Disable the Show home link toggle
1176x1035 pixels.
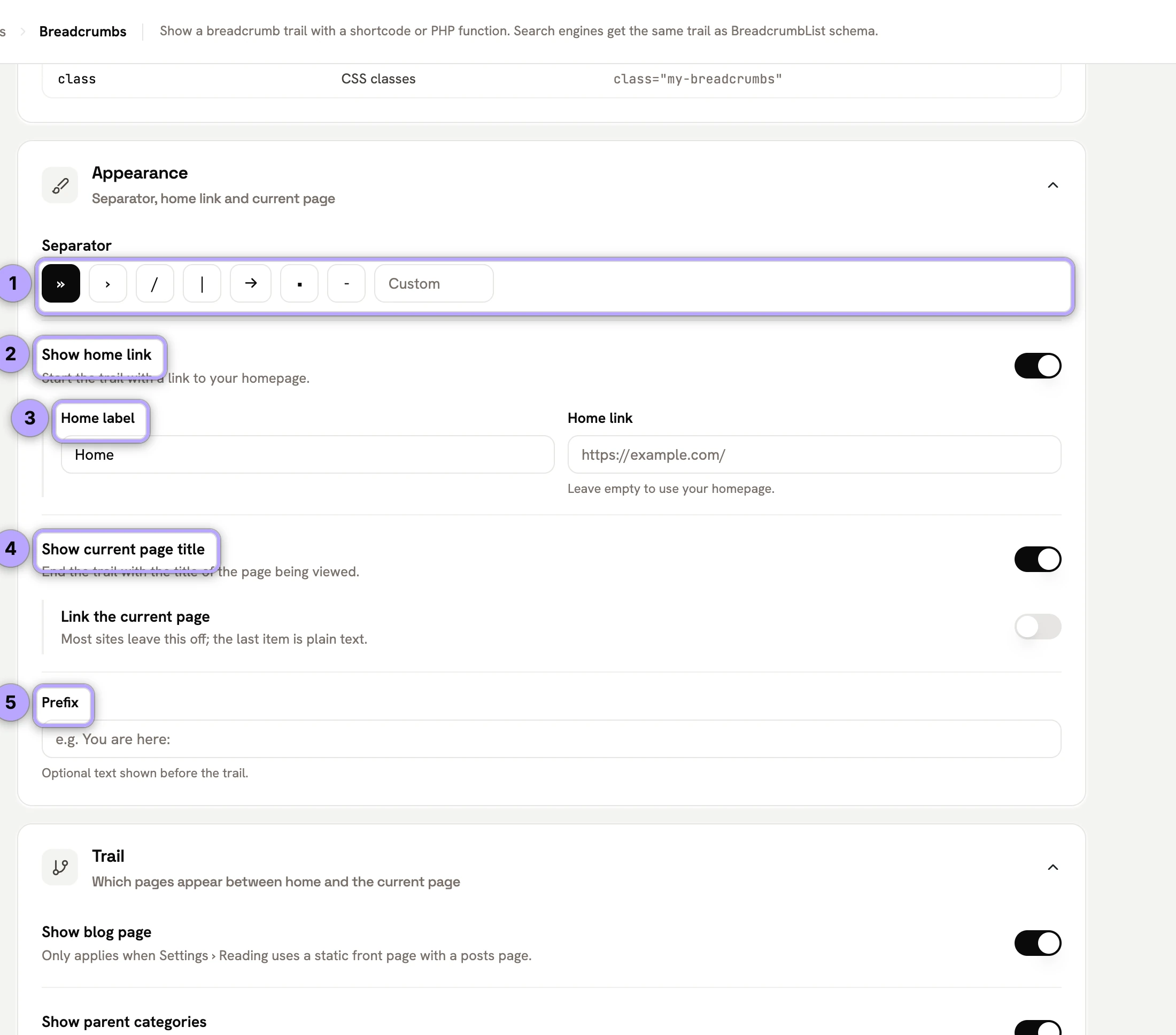click(x=1038, y=366)
